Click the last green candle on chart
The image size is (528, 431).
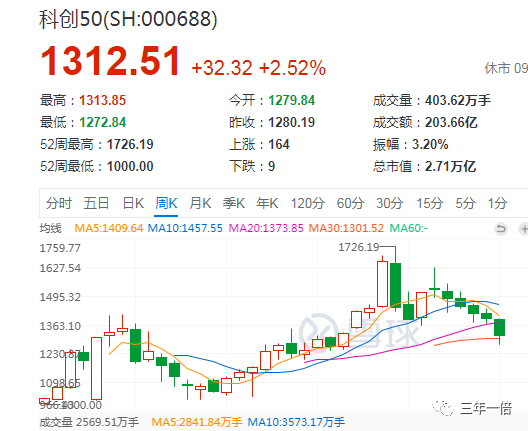pos(499,327)
